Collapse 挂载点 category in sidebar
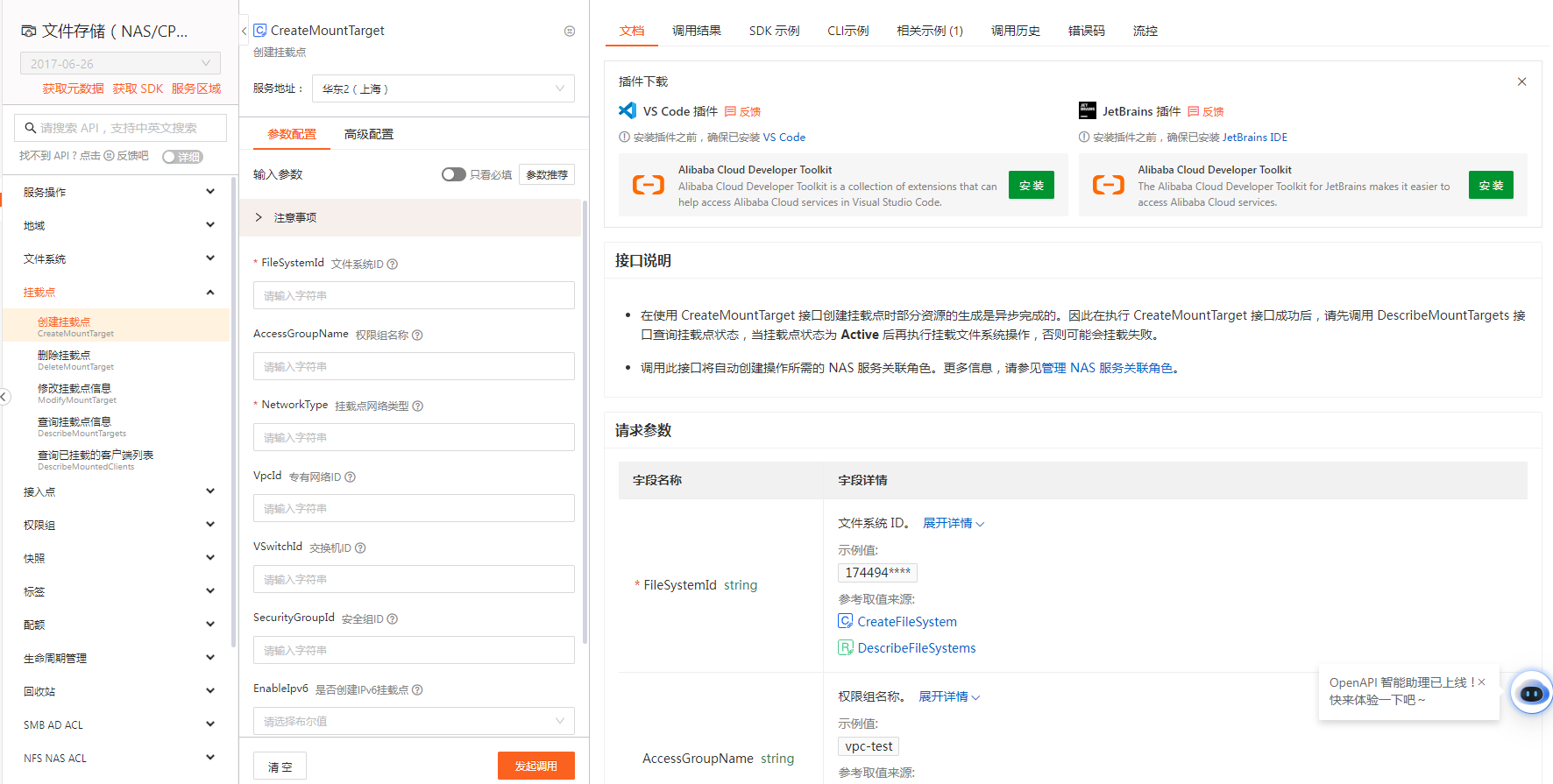The image size is (1553, 784). point(118,292)
